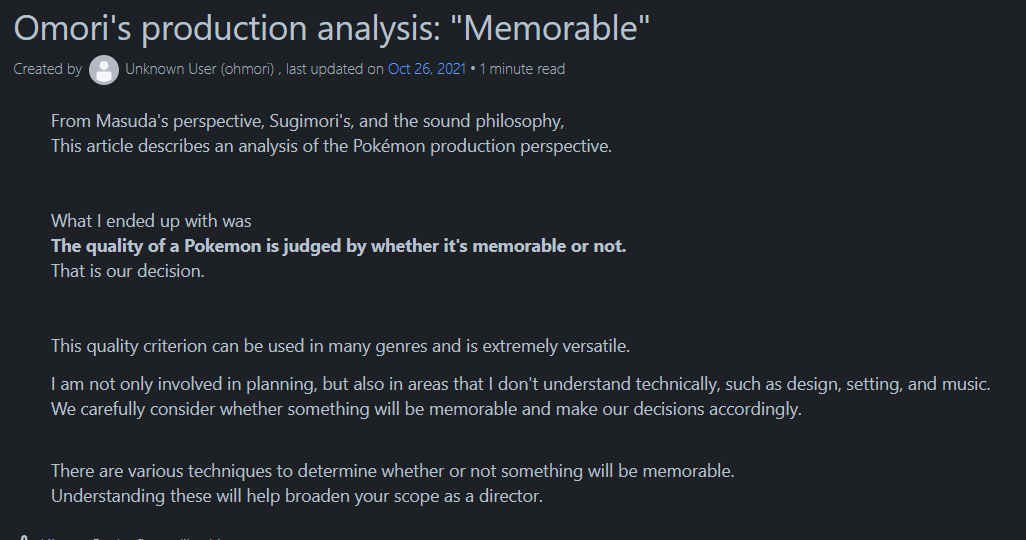
Task: Click the line "Understanding these will help broaden"
Action: 296,495
